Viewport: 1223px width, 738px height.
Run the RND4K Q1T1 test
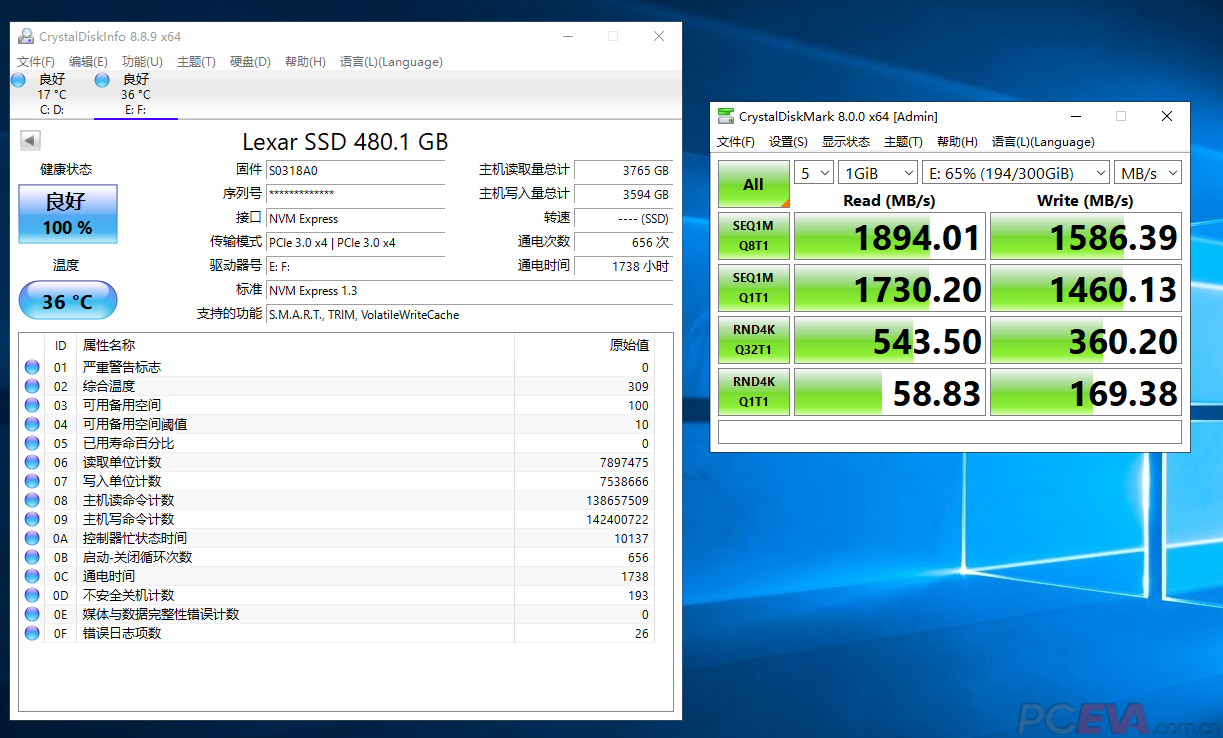tap(753, 392)
